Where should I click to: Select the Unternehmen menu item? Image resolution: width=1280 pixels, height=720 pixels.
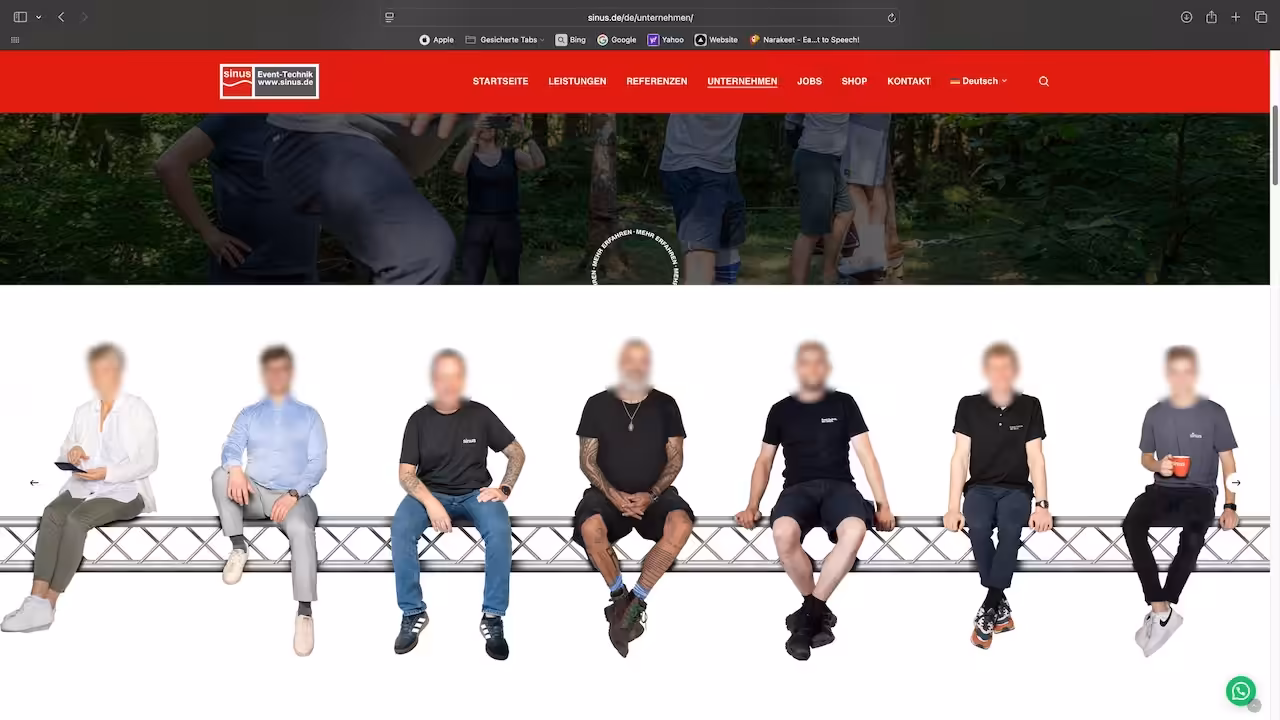point(742,81)
